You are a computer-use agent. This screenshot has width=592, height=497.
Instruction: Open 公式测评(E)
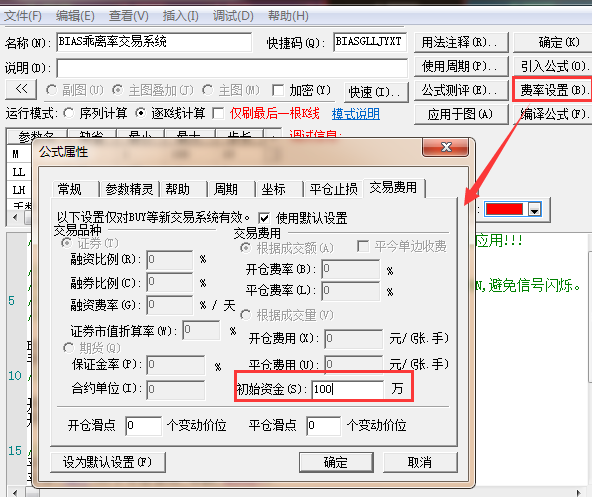click(461, 91)
